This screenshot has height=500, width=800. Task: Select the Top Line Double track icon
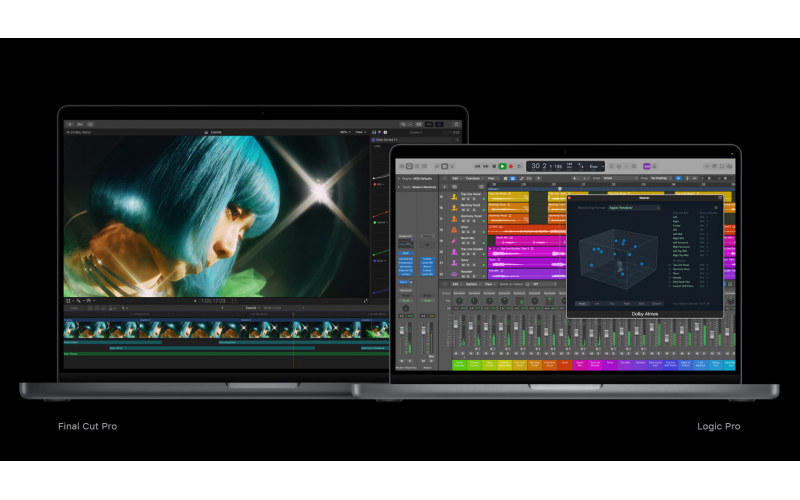click(x=454, y=252)
